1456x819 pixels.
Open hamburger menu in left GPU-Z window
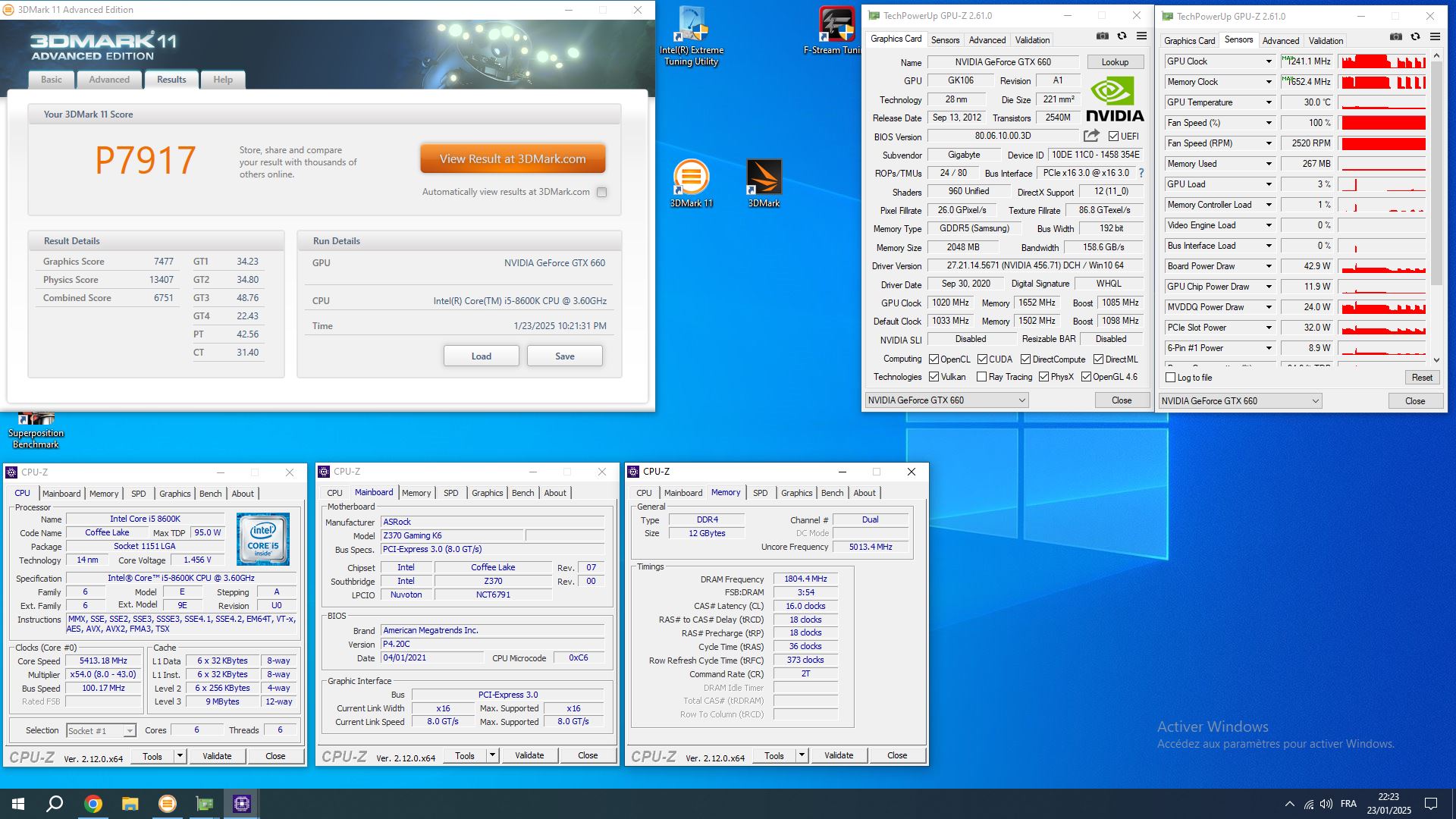[1141, 36]
